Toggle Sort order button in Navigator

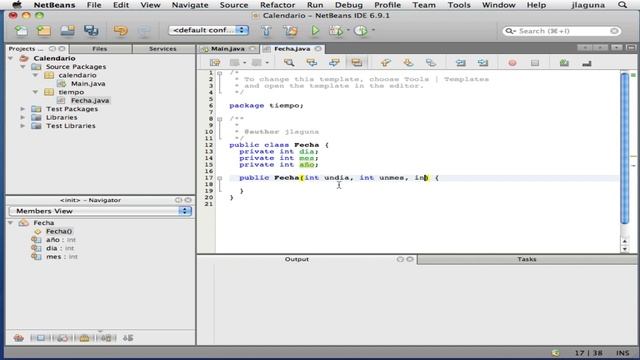pos(128,338)
